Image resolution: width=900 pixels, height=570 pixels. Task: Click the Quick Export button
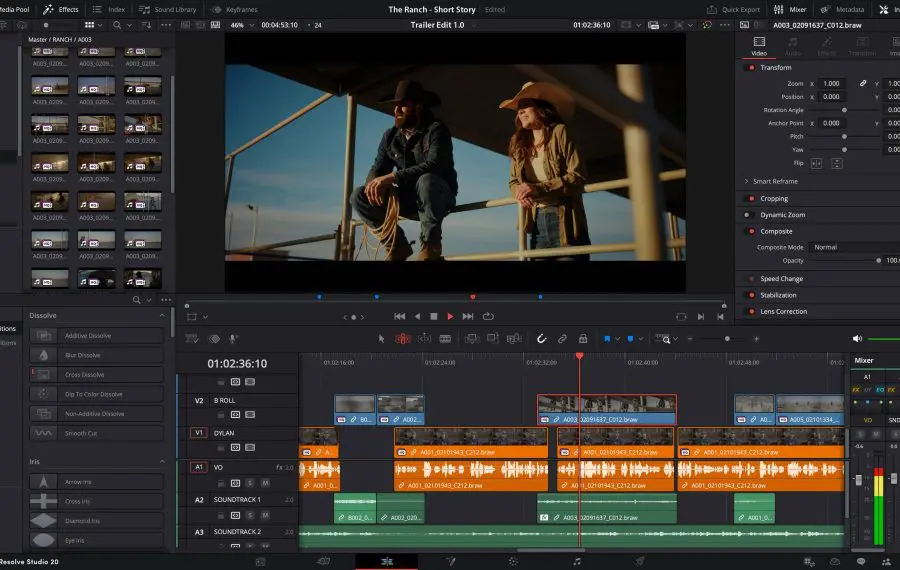[733, 9]
